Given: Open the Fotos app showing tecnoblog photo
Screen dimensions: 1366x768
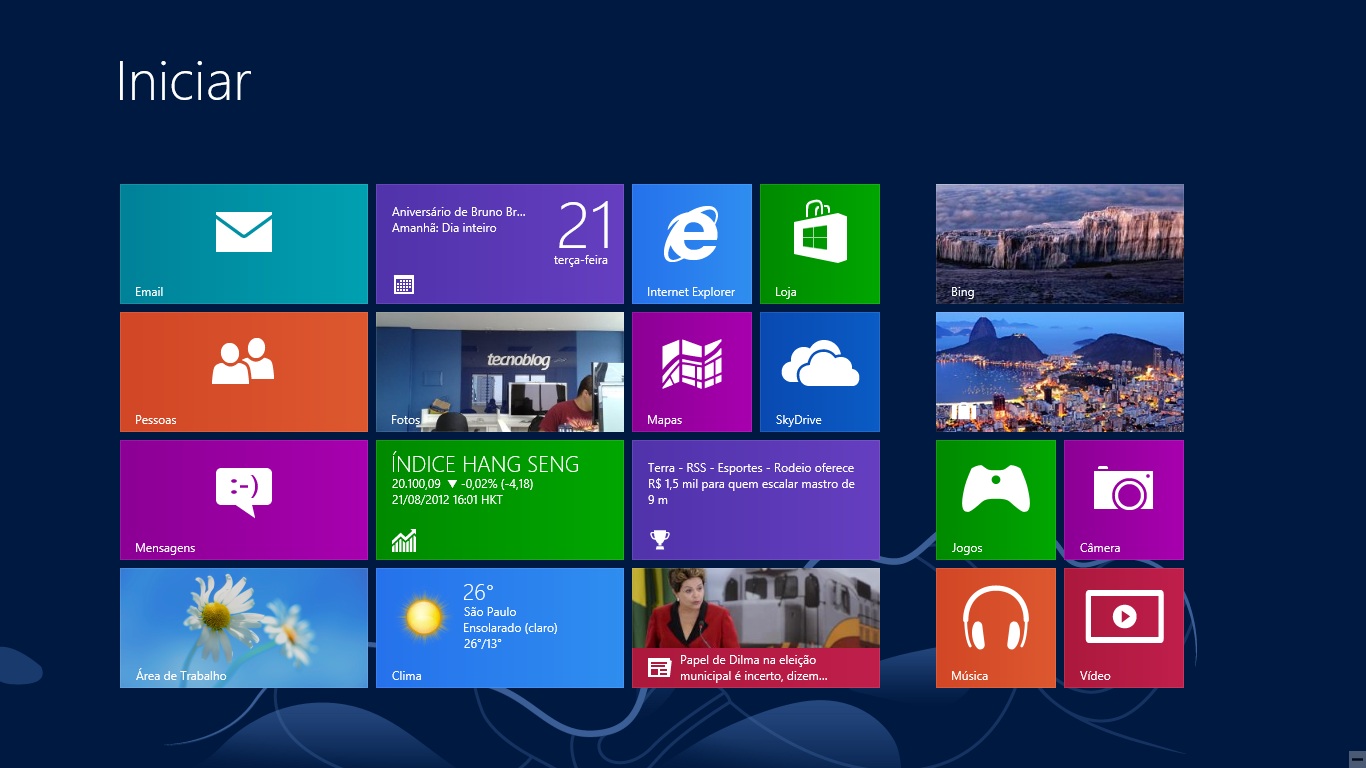Looking at the screenshot, I should (x=499, y=371).
